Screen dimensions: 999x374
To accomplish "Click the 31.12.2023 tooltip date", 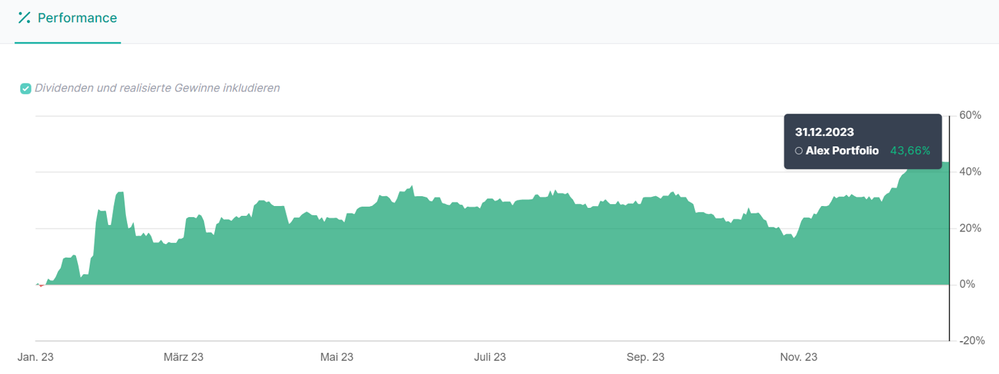I will 824,132.
